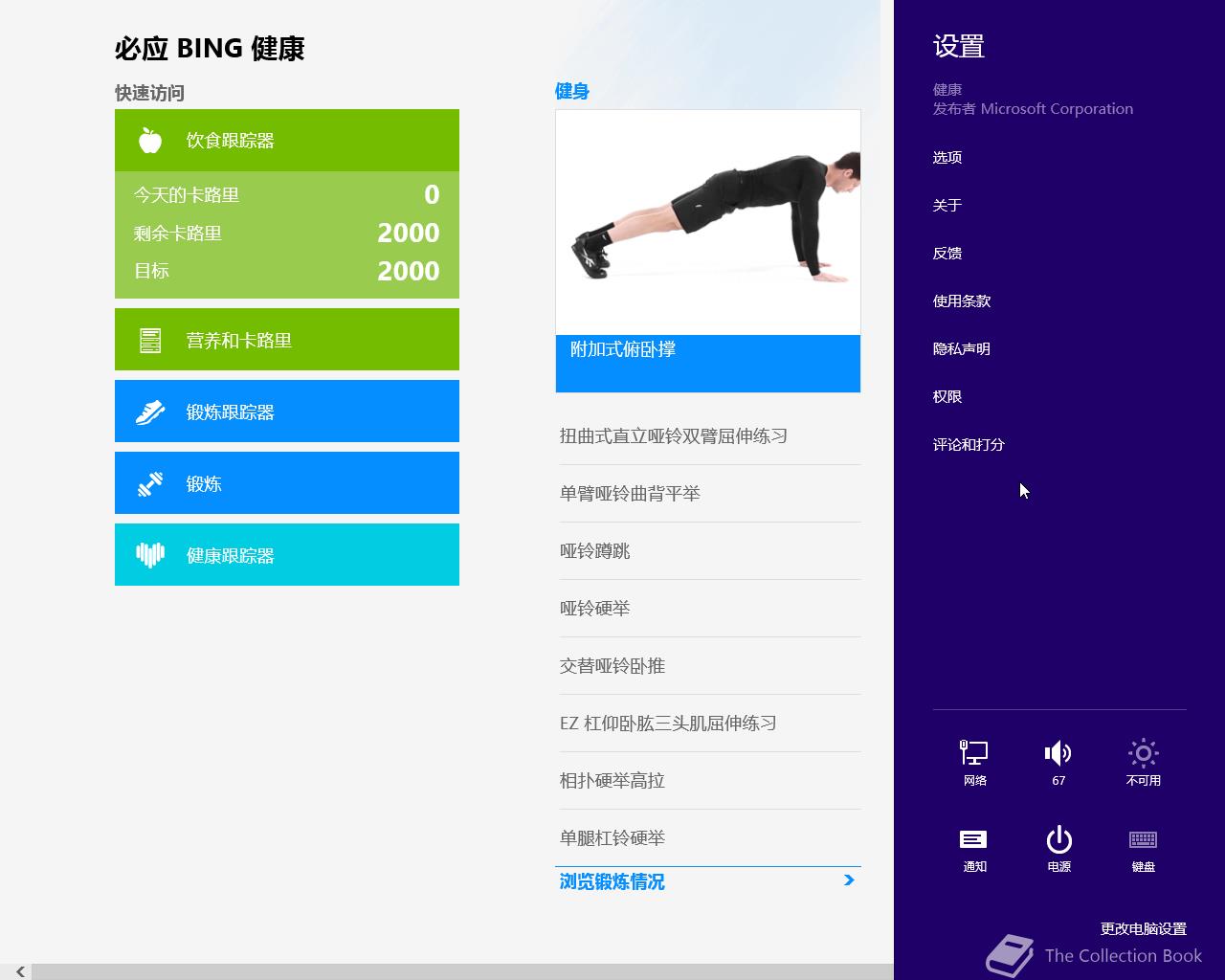Image resolution: width=1225 pixels, height=980 pixels.
Task: Click the heartbeat icon on 健康跟踪器
Action: click(150, 555)
